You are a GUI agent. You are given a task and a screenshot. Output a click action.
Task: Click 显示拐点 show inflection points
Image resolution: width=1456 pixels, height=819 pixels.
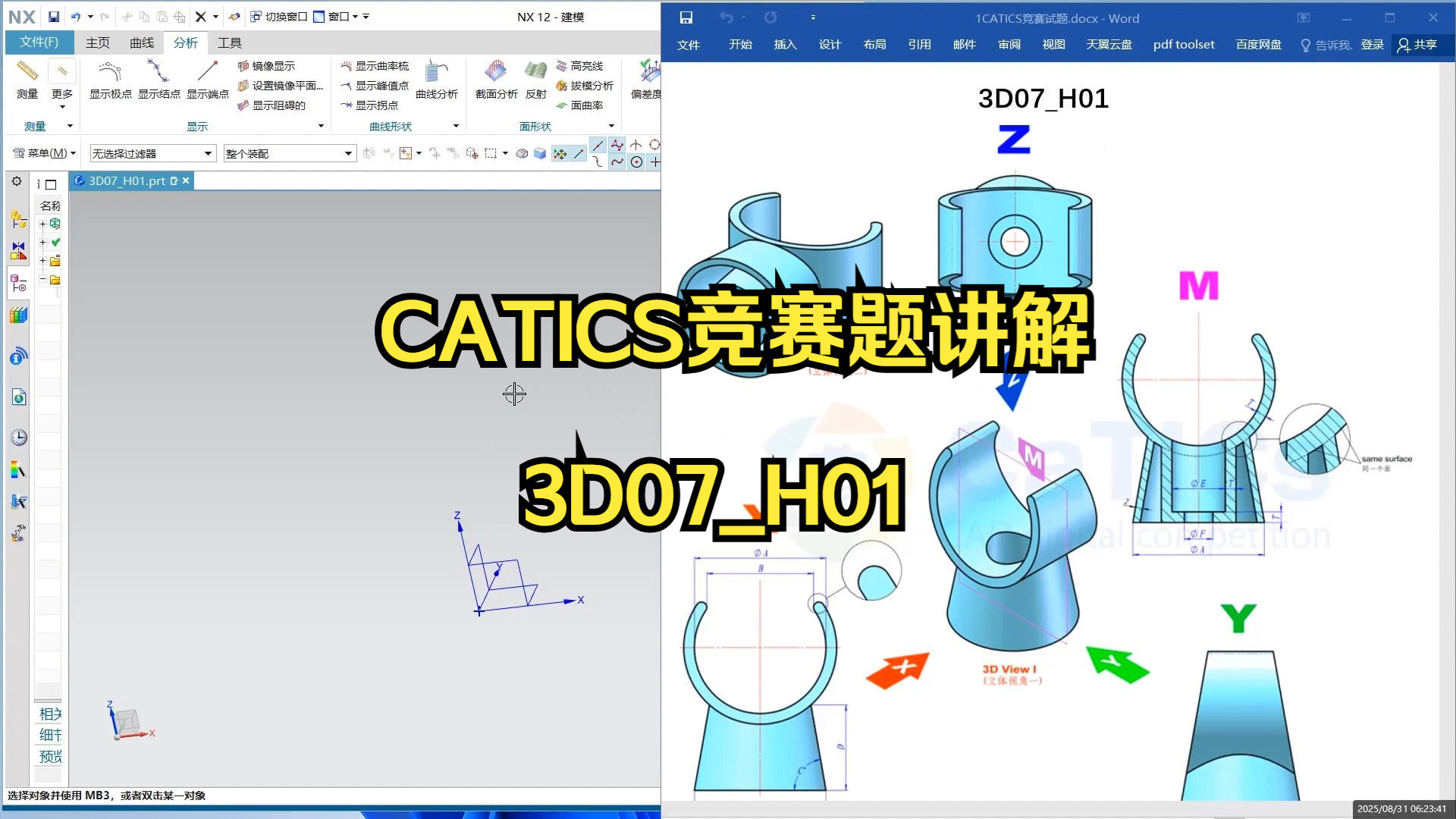369,105
